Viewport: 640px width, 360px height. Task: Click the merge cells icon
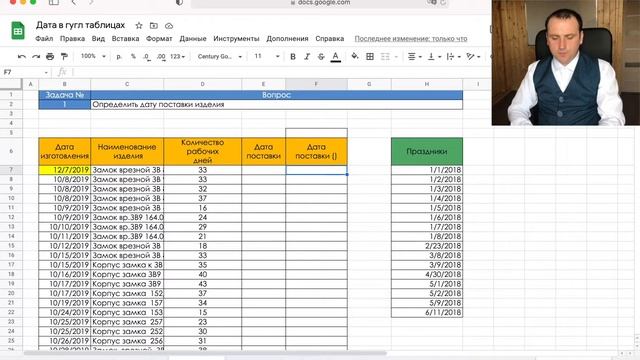[385, 57]
